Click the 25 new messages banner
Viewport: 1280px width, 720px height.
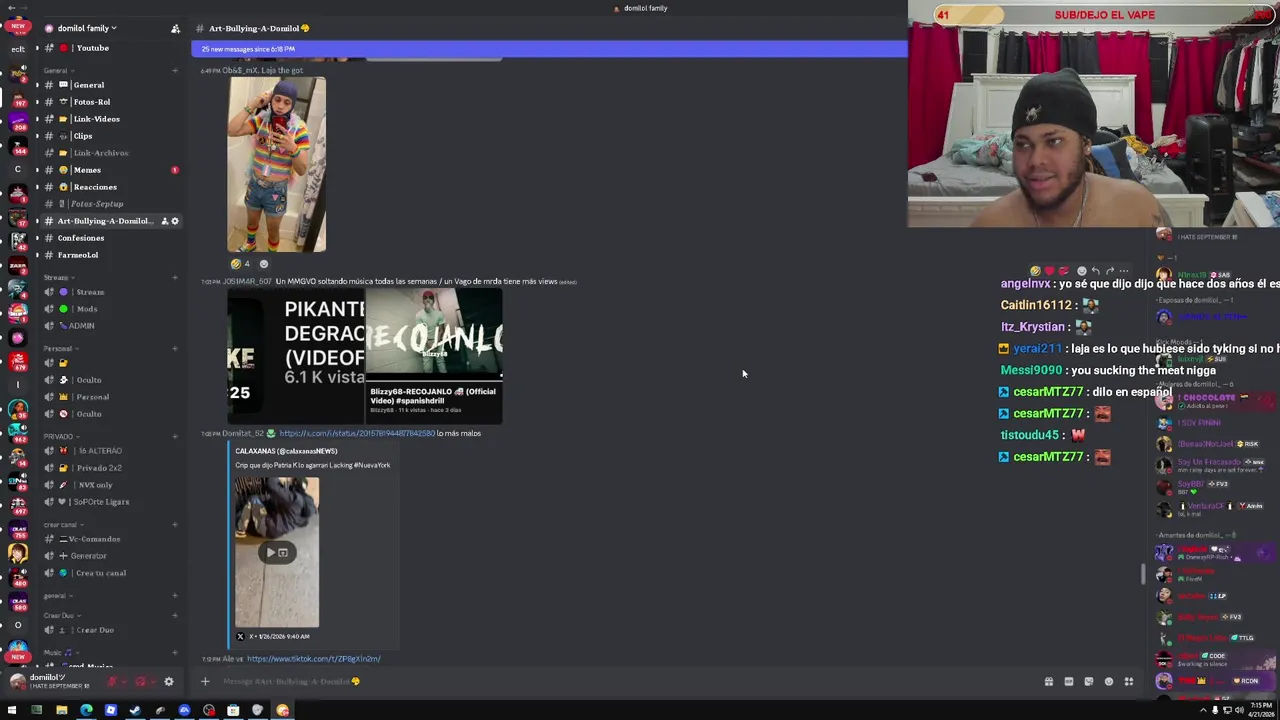tap(549, 49)
